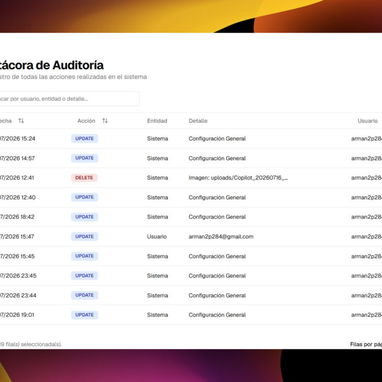
Task: Click the Acción column header label
Action: 86,121
